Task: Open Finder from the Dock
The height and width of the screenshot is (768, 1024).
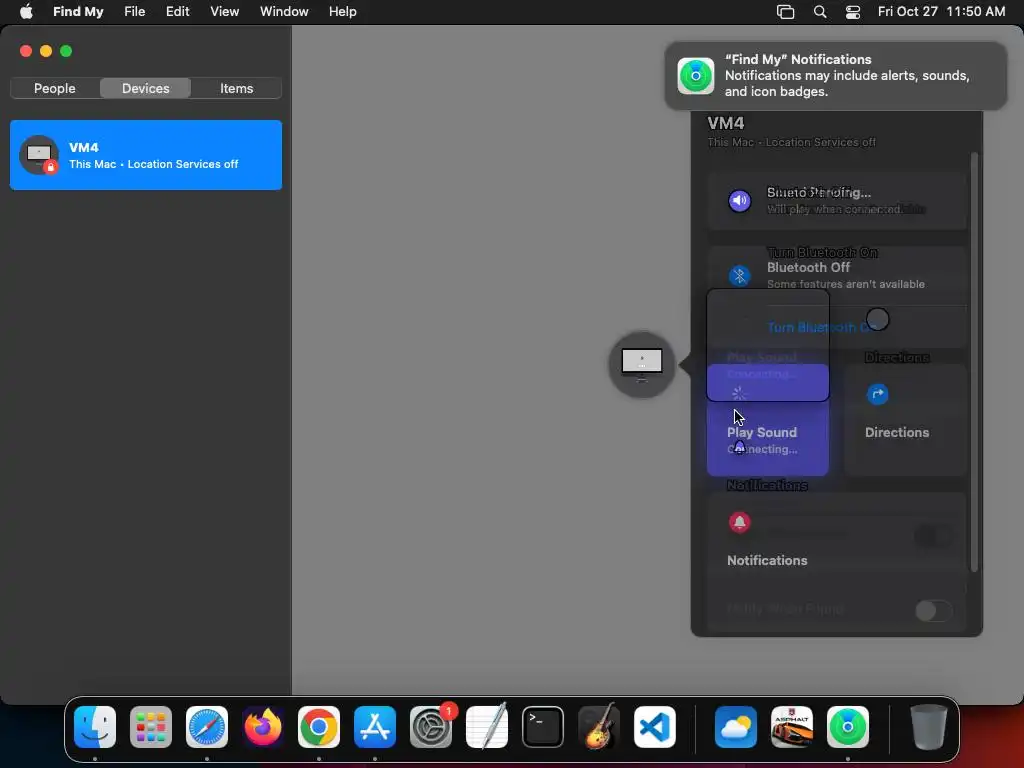Action: 95,727
